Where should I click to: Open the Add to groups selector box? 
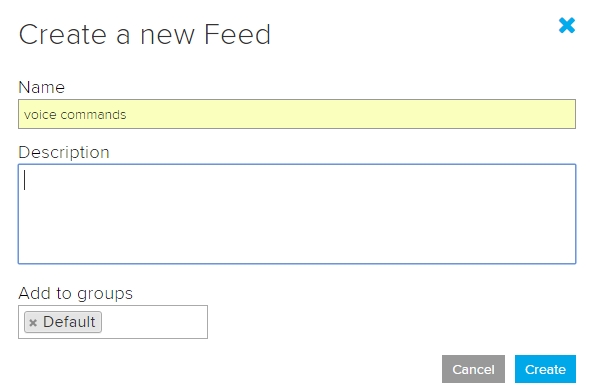coord(113,322)
